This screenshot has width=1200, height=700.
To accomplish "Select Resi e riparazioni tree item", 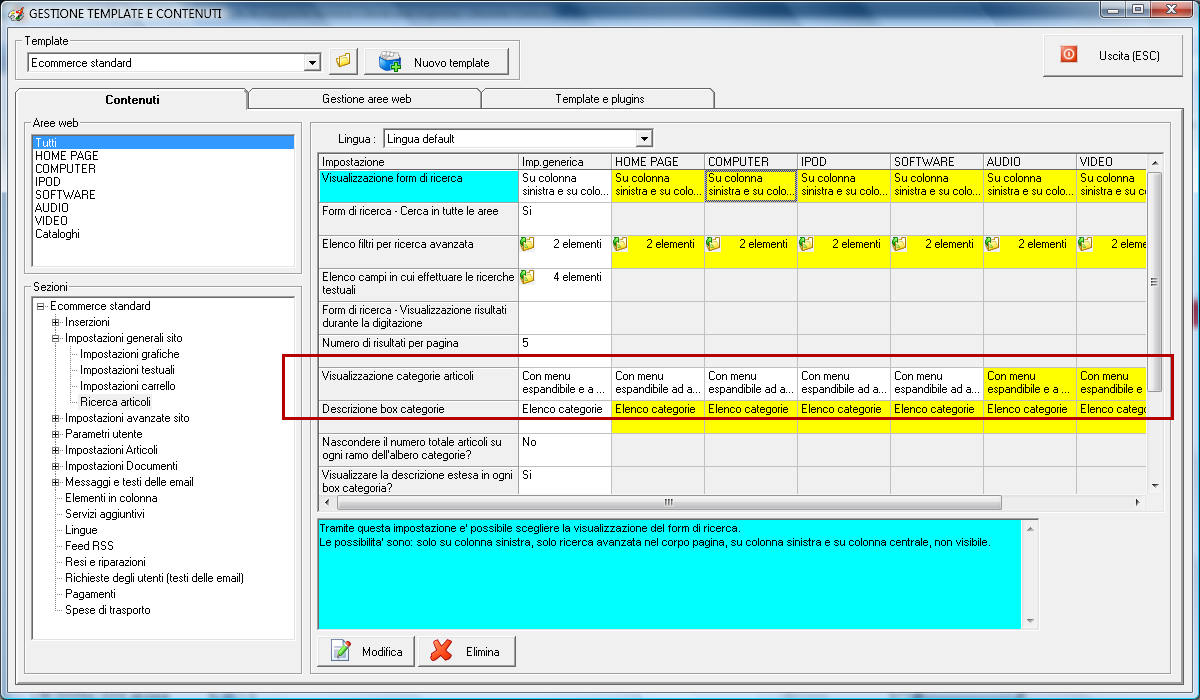I will point(105,562).
